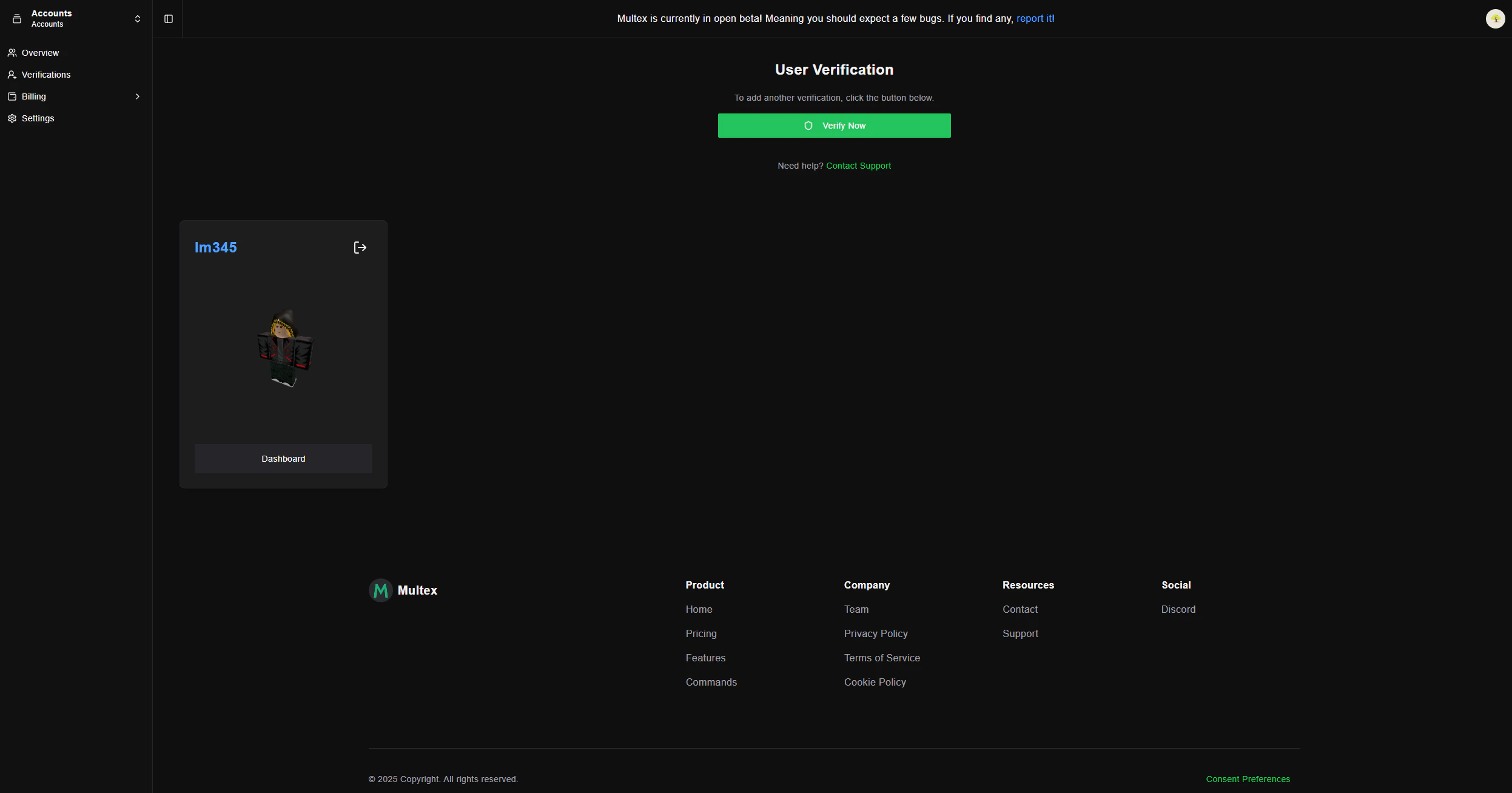Image resolution: width=1512 pixels, height=793 pixels.
Task: Click the Multex logo icon in footer
Action: (x=381, y=590)
